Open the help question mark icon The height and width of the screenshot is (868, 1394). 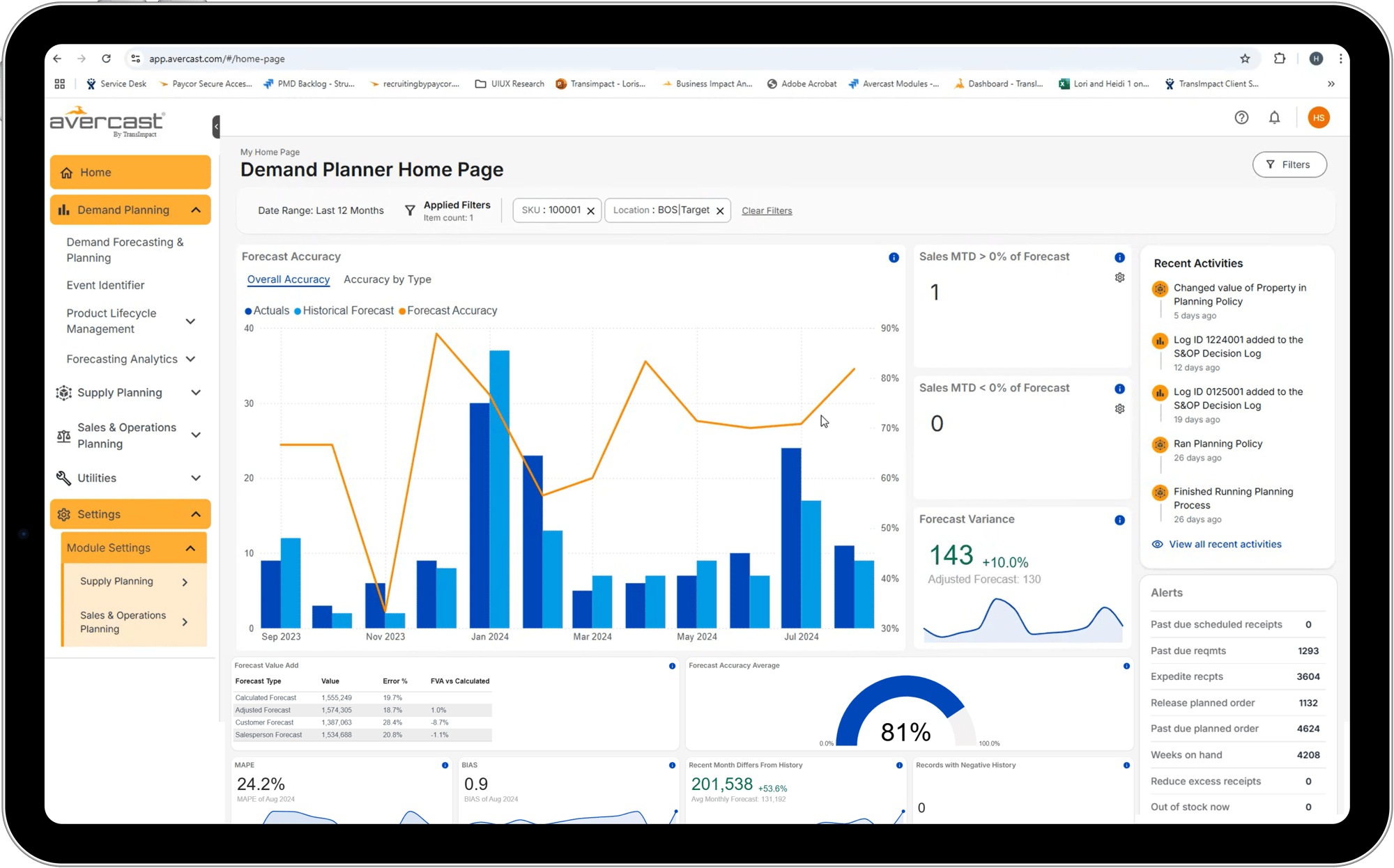tap(1241, 118)
